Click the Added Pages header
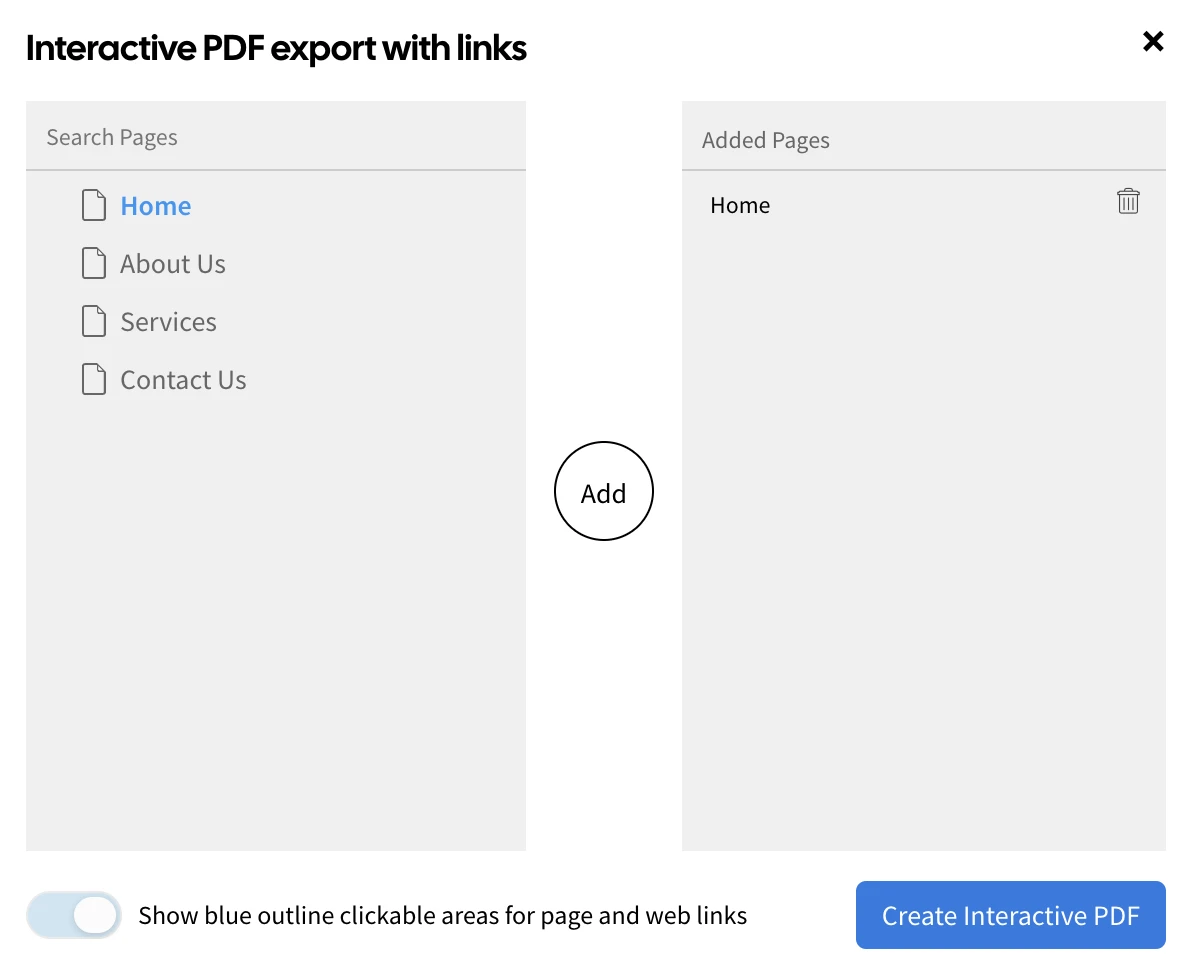Image resolution: width=1186 pixels, height=980 pixels. [x=765, y=140]
